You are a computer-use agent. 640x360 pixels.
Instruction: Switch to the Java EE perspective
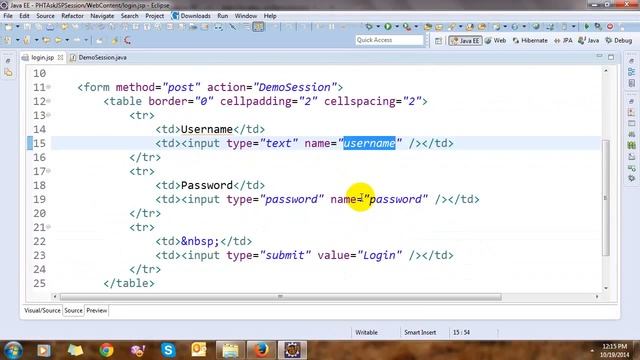coord(465,40)
